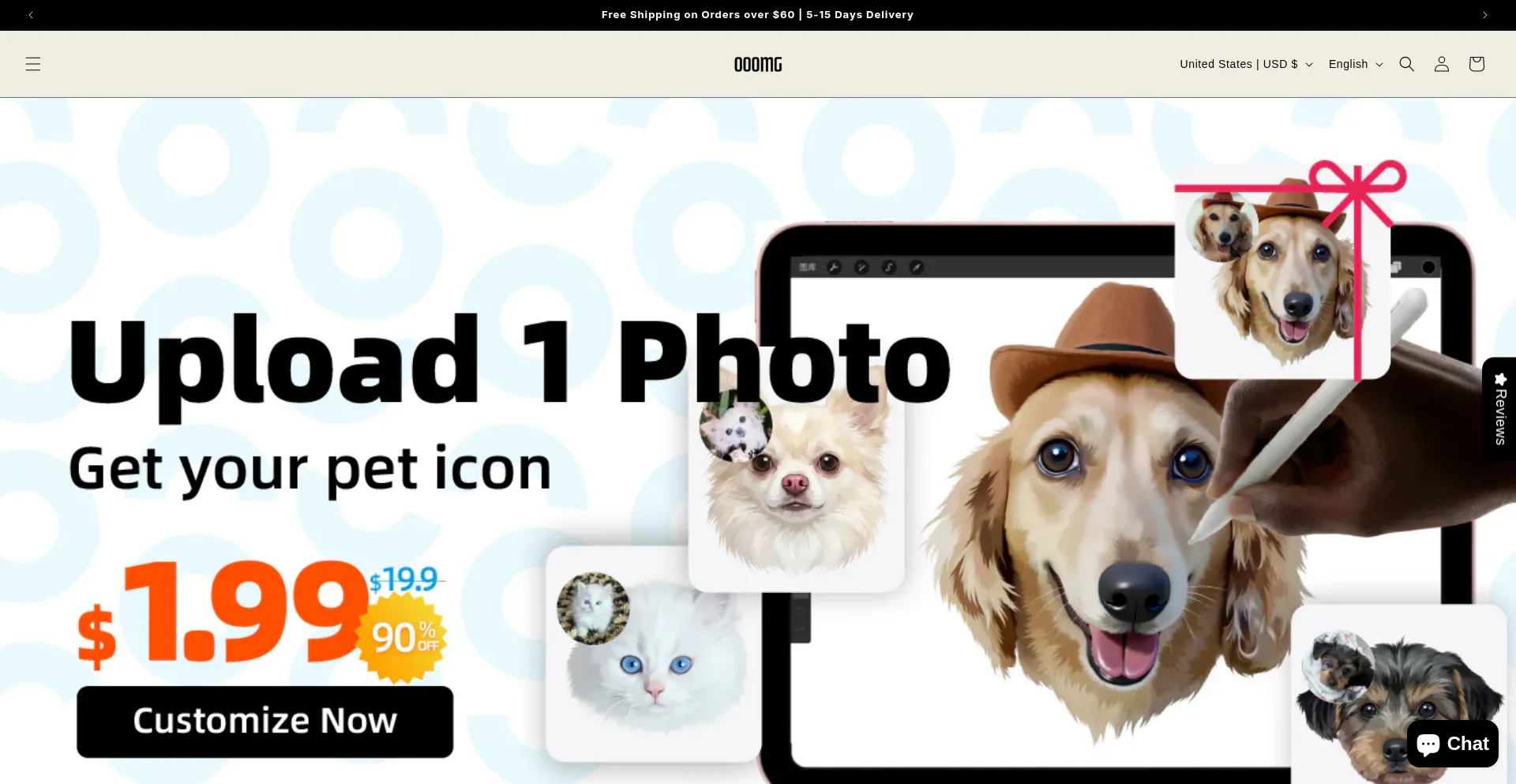Screen dimensions: 1516x784
Task: View the shopping cart
Action: (1476, 64)
